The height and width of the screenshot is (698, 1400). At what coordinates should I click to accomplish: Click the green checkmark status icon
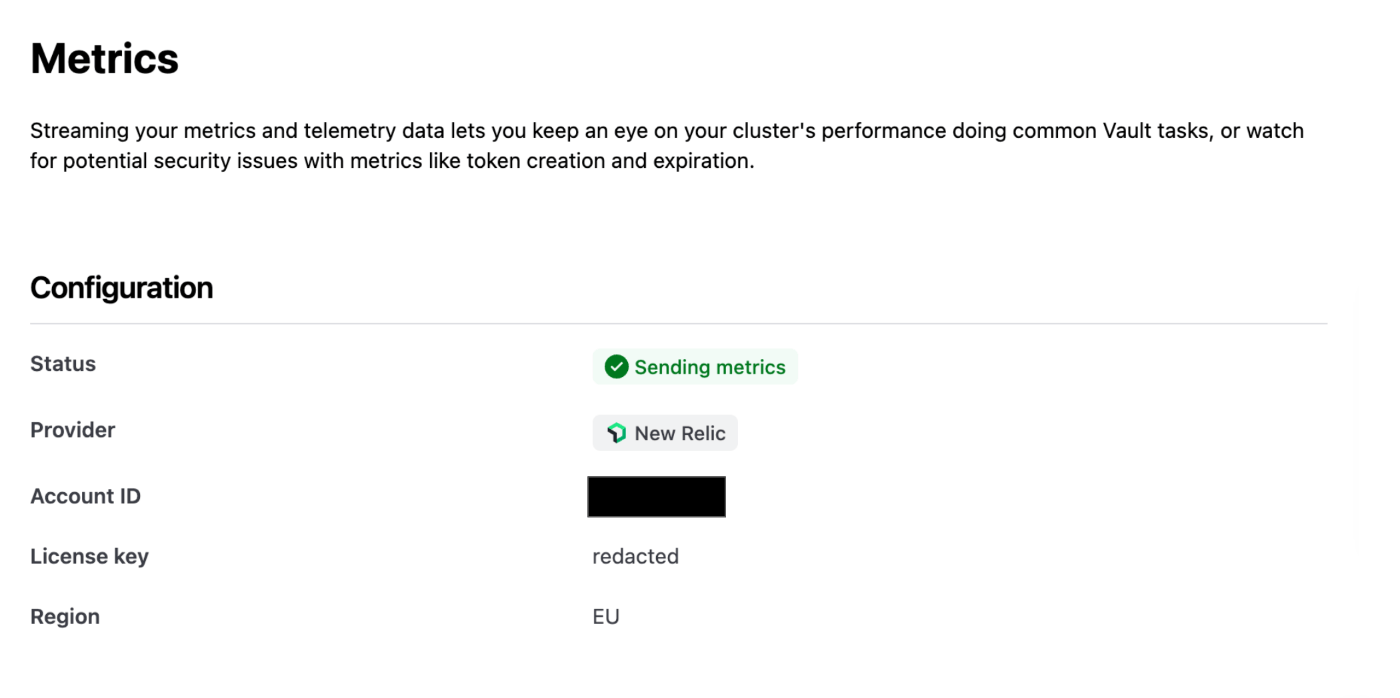616,367
